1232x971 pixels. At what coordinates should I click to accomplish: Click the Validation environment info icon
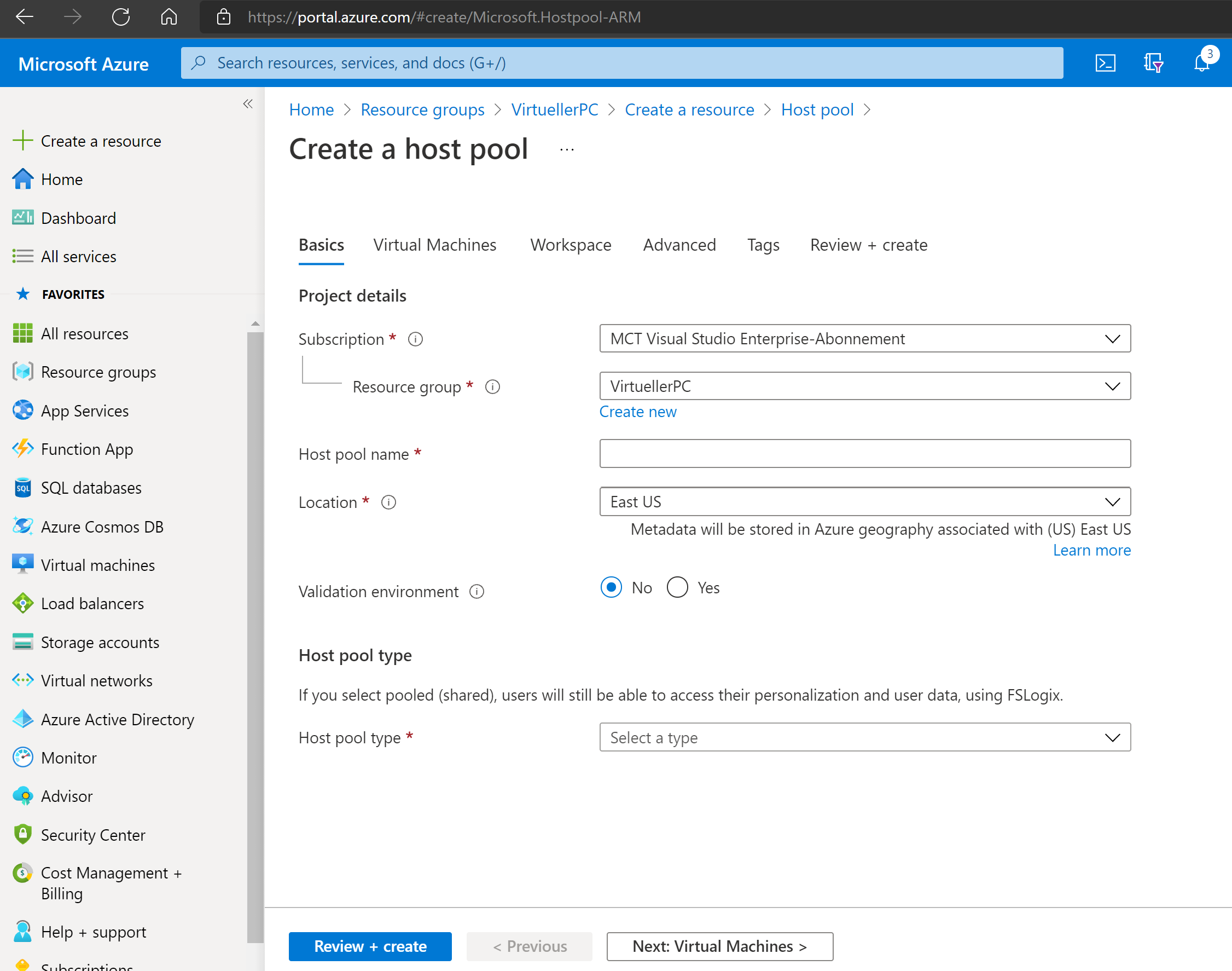(477, 592)
